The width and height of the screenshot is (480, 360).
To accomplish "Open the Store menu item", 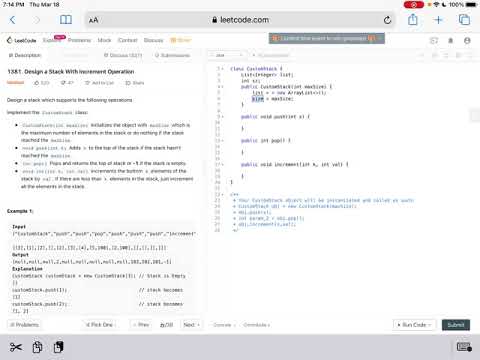I will click(181, 40).
